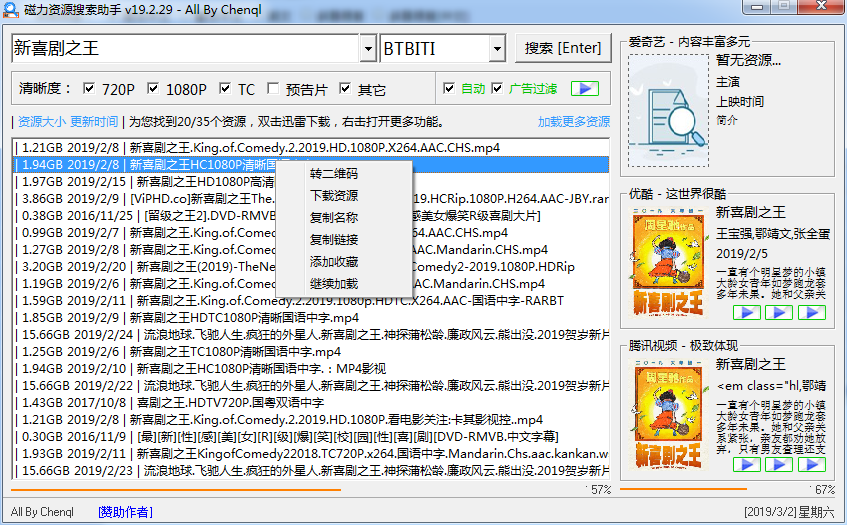Select the 3.20GB 2019/2/20 HDRip row

[311, 267]
